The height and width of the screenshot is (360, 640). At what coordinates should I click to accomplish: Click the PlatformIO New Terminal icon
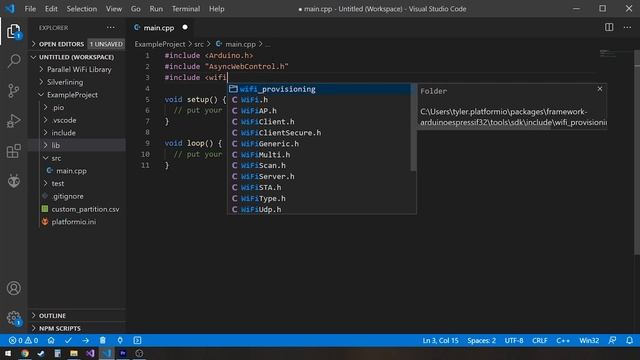point(137,340)
